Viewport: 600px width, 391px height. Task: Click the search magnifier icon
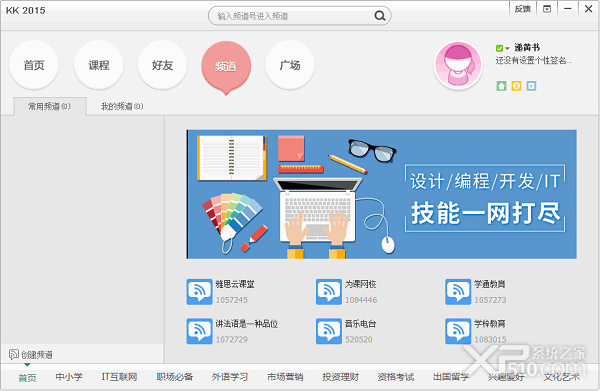380,16
